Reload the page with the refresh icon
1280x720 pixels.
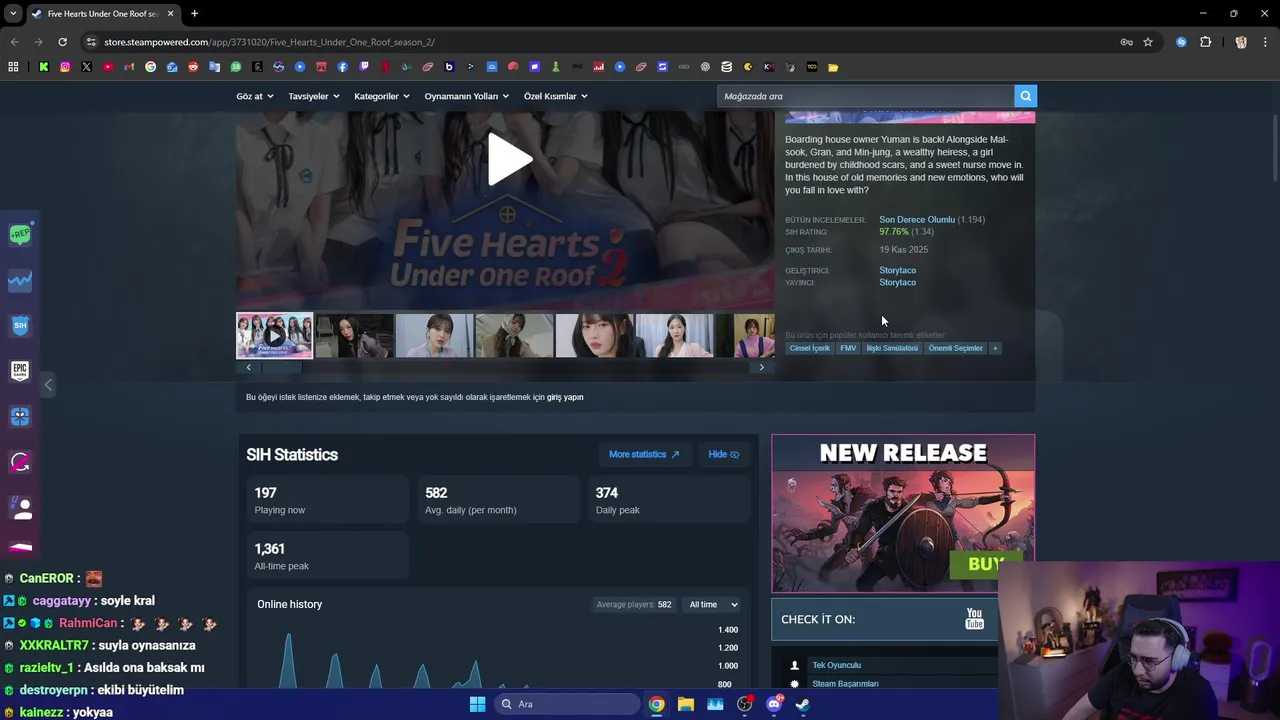point(62,42)
